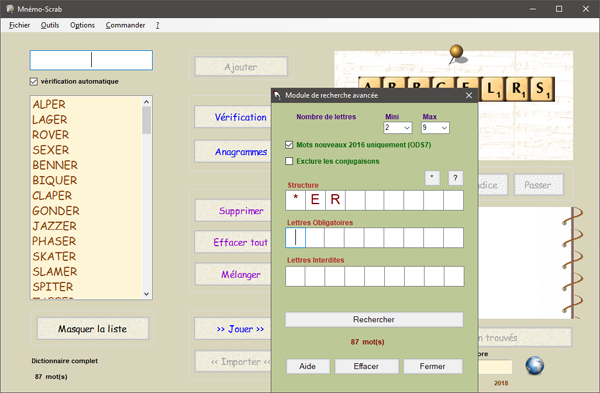Insert question mark wildcard button
Screen dimensions: 600x393
(455, 178)
